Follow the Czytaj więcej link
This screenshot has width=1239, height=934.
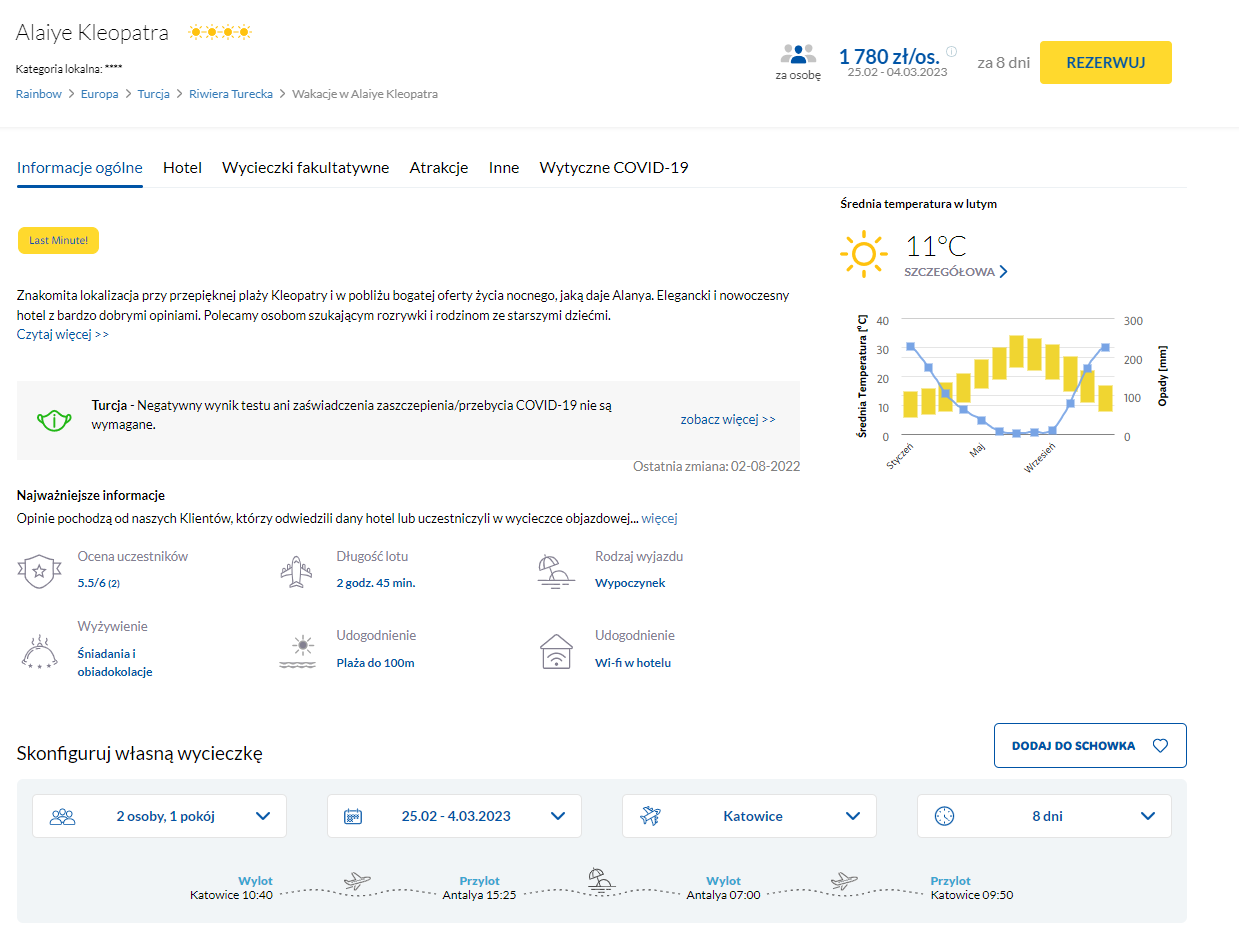pos(63,334)
